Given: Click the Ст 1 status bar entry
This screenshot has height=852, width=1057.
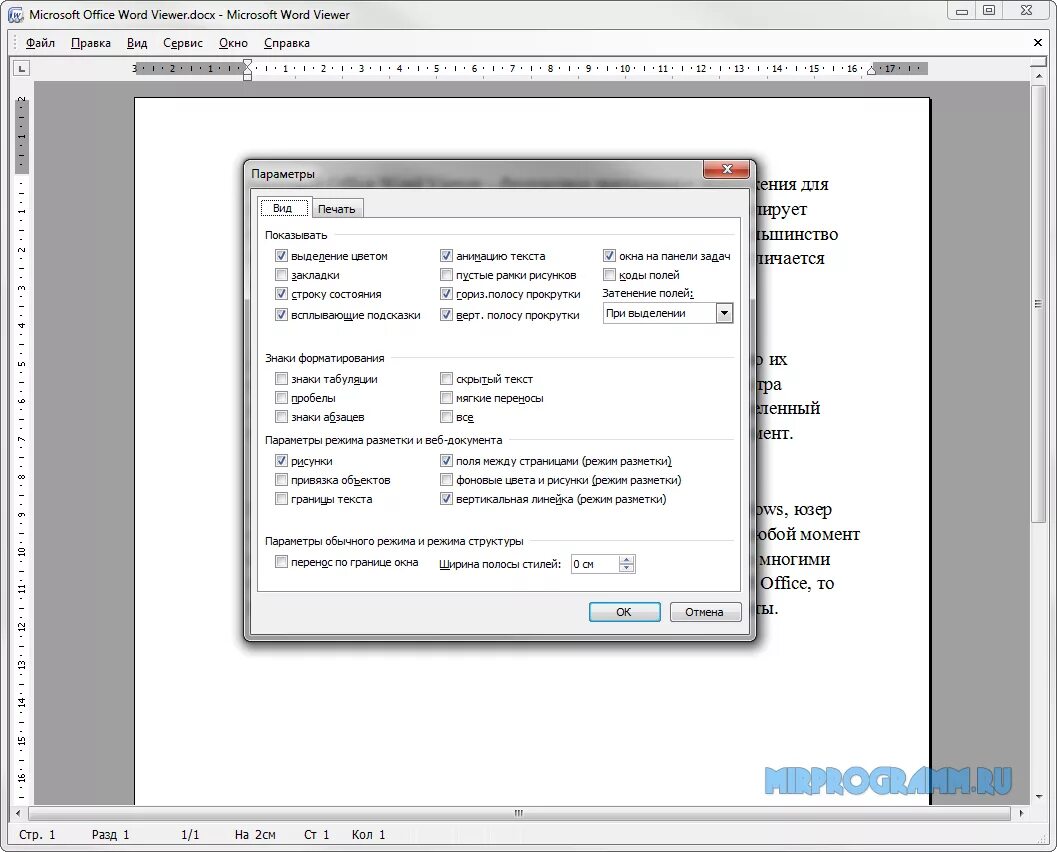Looking at the screenshot, I should point(316,834).
